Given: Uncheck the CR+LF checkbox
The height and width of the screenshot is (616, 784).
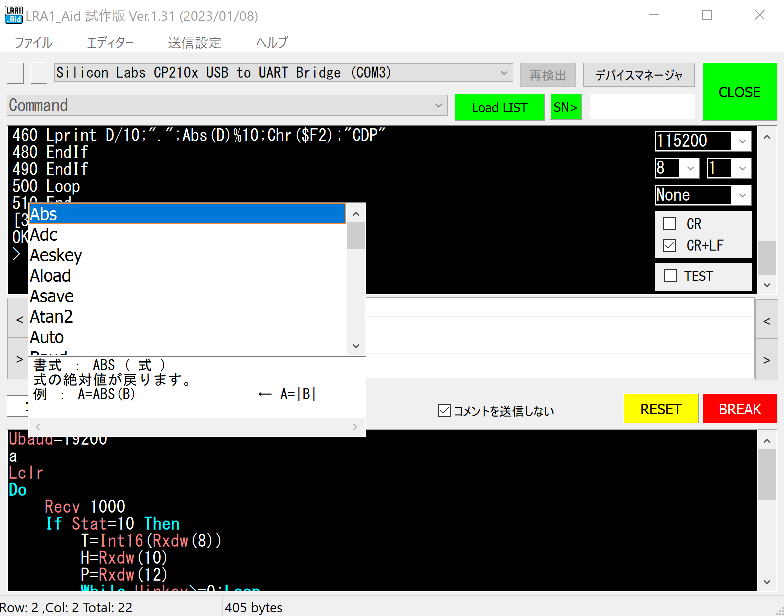Looking at the screenshot, I should 670,245.
